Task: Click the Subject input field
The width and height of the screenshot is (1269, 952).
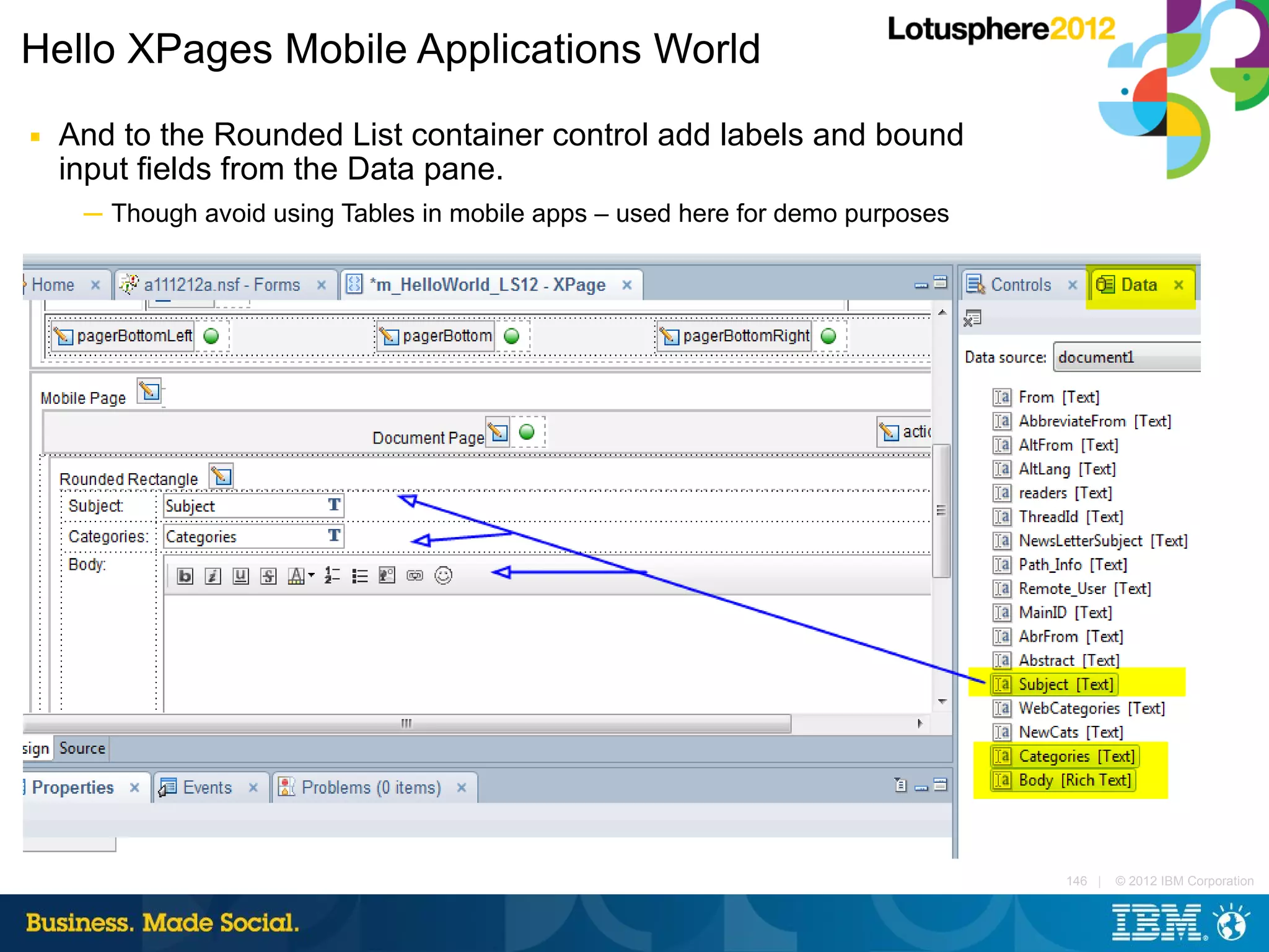Action: (253, 506)
